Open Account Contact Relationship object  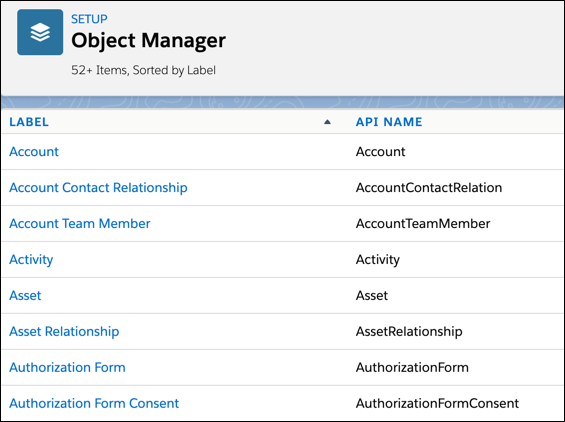98,188
